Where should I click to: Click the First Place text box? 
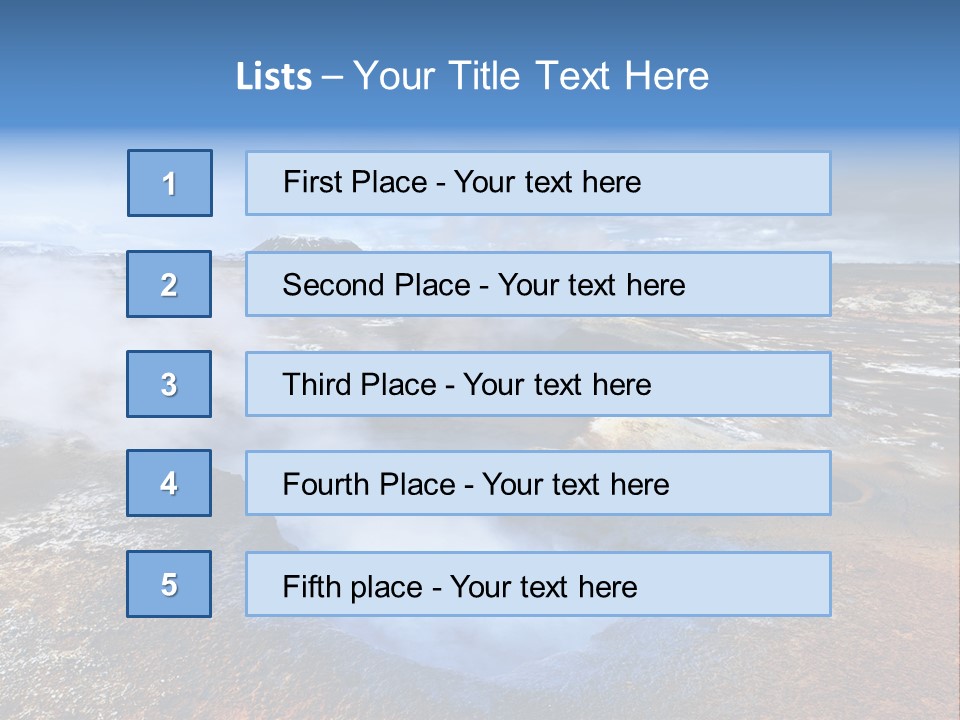pos(538,183)
